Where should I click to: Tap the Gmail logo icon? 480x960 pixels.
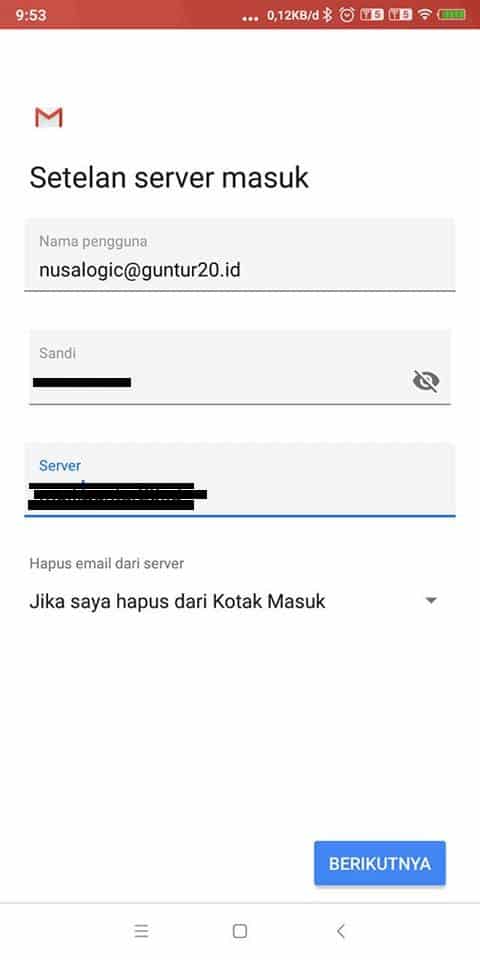pyautogui.click(x=48, y=117)
